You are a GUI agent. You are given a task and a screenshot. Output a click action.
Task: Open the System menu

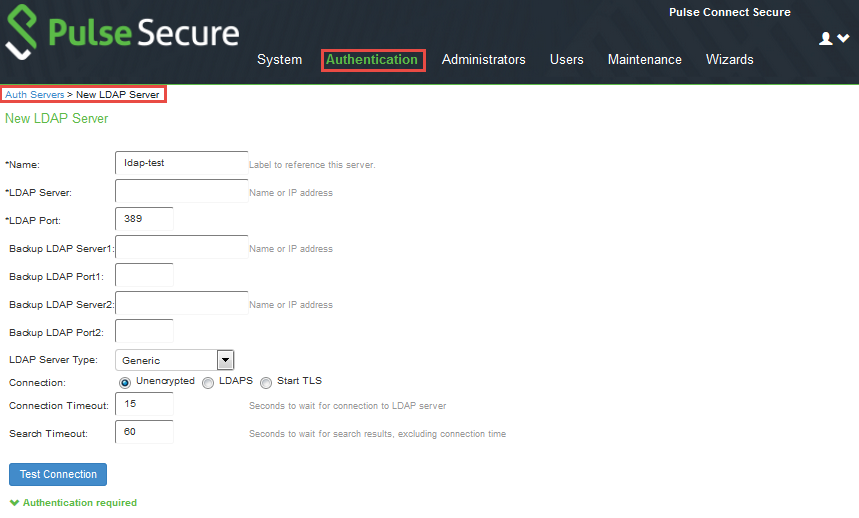pos(279,59)
